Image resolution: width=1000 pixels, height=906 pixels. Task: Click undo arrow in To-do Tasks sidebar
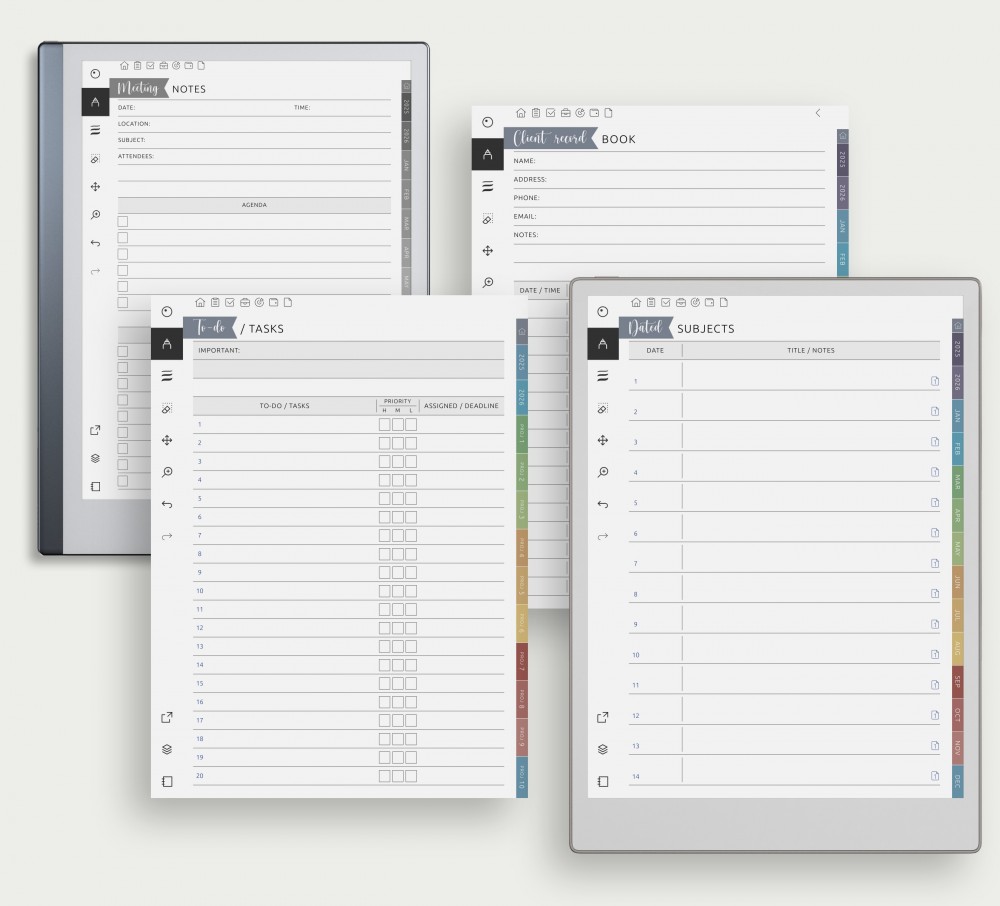167,504
